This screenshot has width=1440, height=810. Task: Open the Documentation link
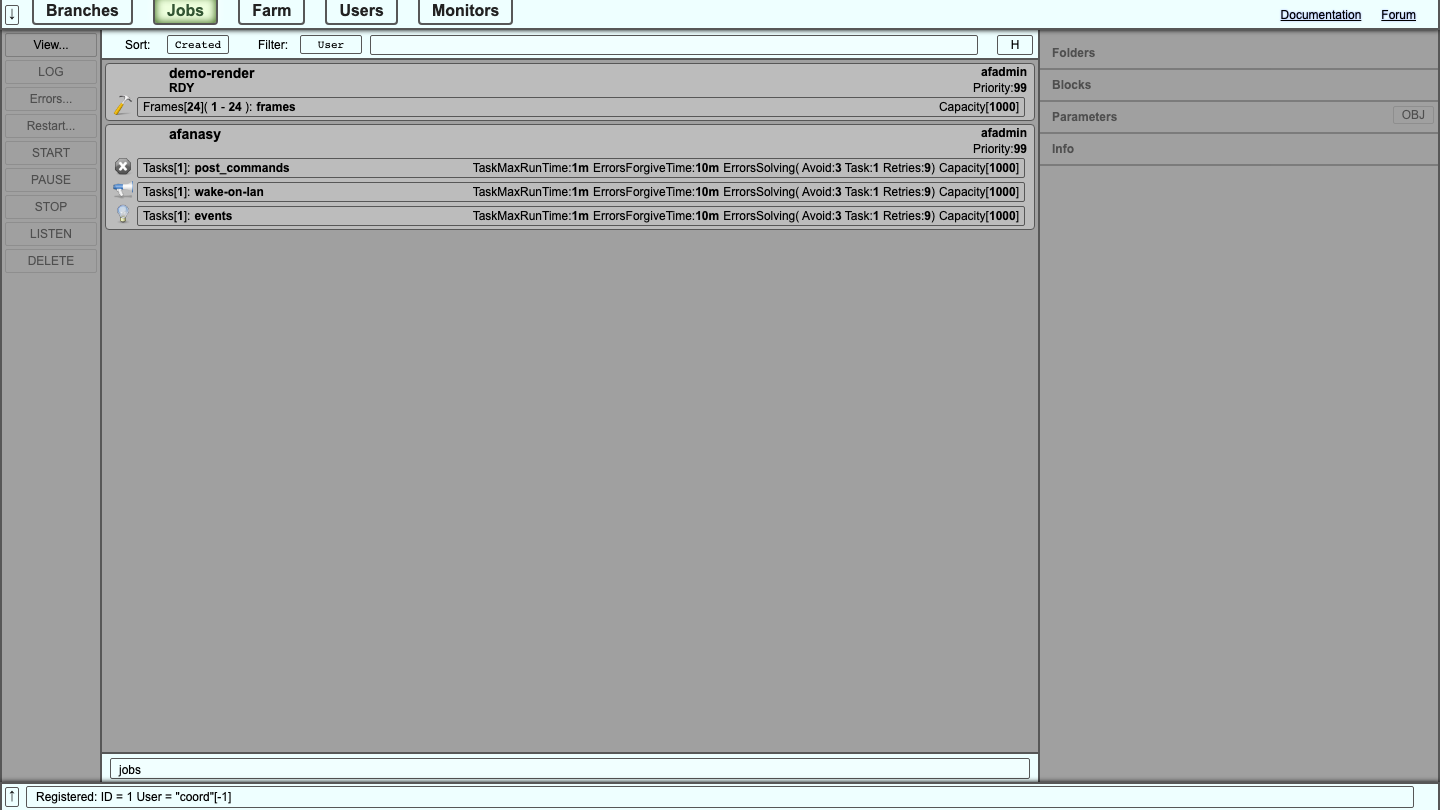click(1320, 15)
